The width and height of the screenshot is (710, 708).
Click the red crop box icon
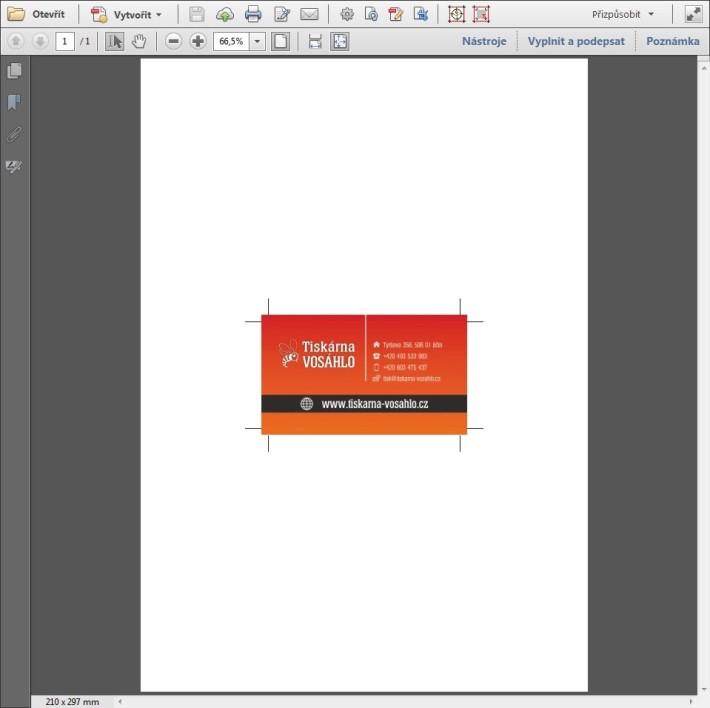[x=481, y=14]
